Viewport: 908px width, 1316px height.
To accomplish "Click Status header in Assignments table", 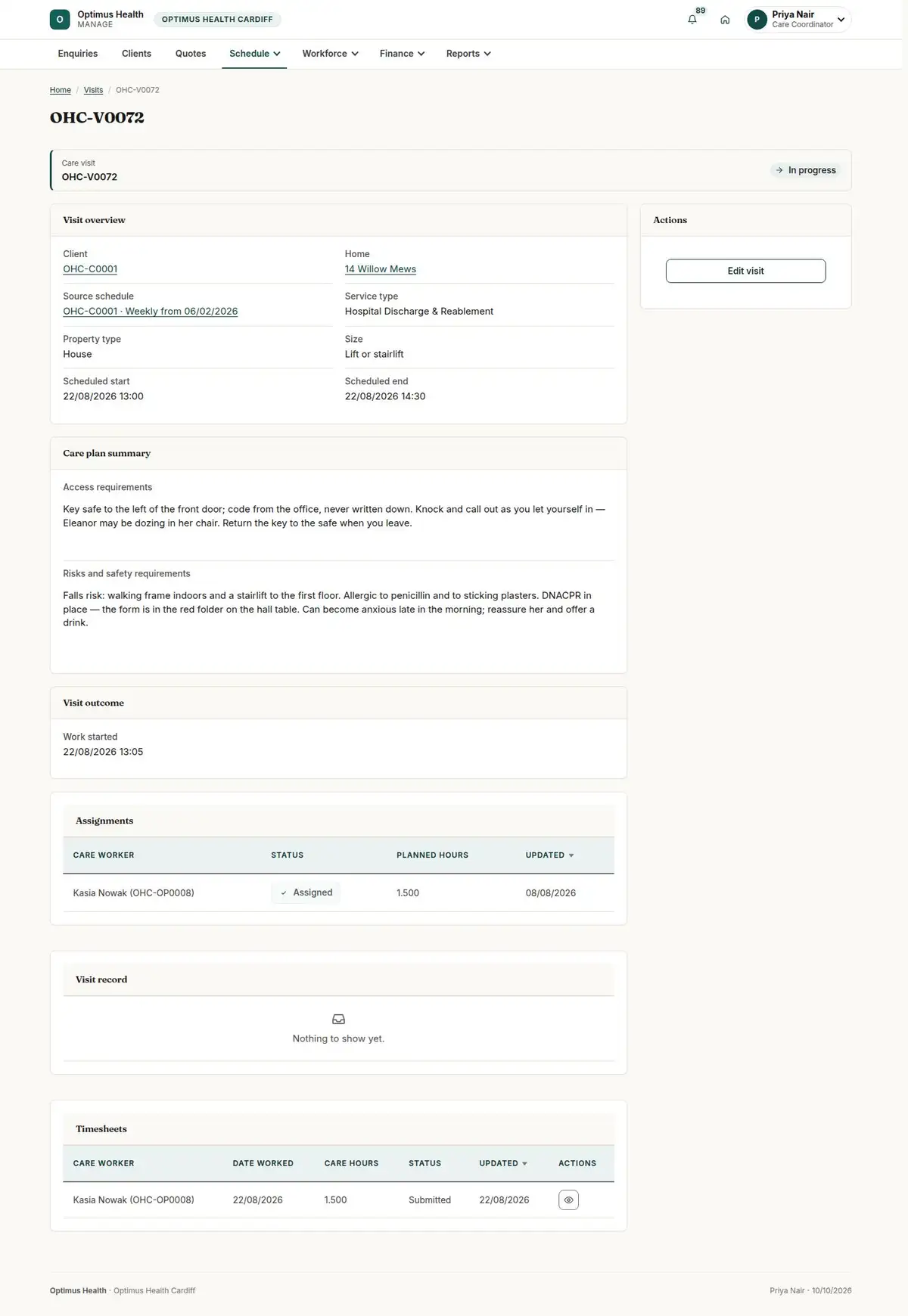I will click(x=288, y=855).
